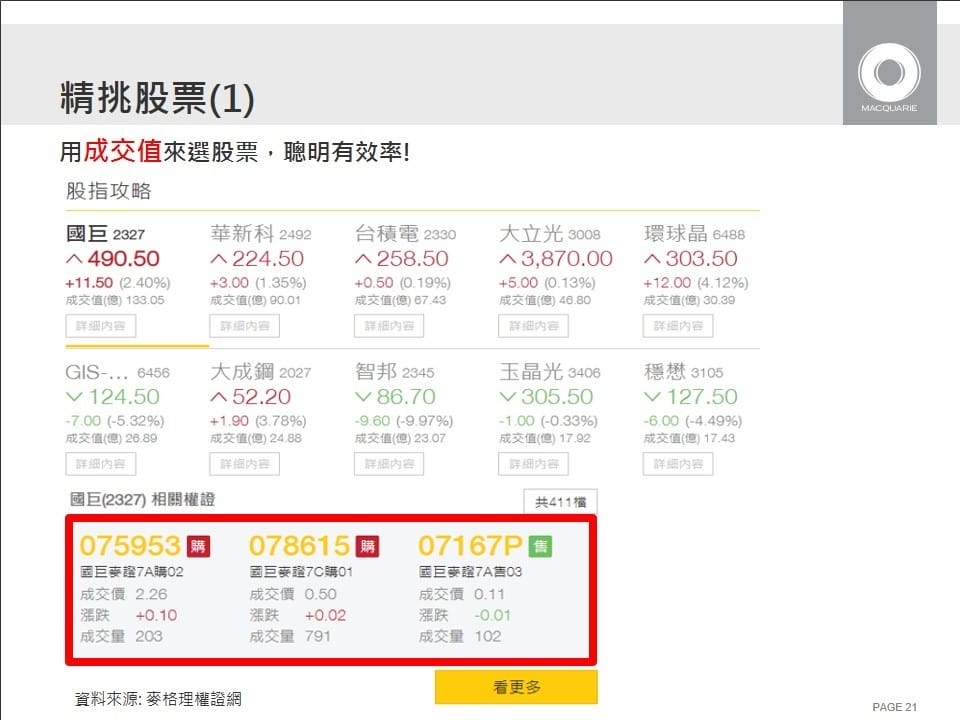This screenshot has width=960, height=720.
Task: Click the Macquarie logo icon
Action: tap(888, 74)
